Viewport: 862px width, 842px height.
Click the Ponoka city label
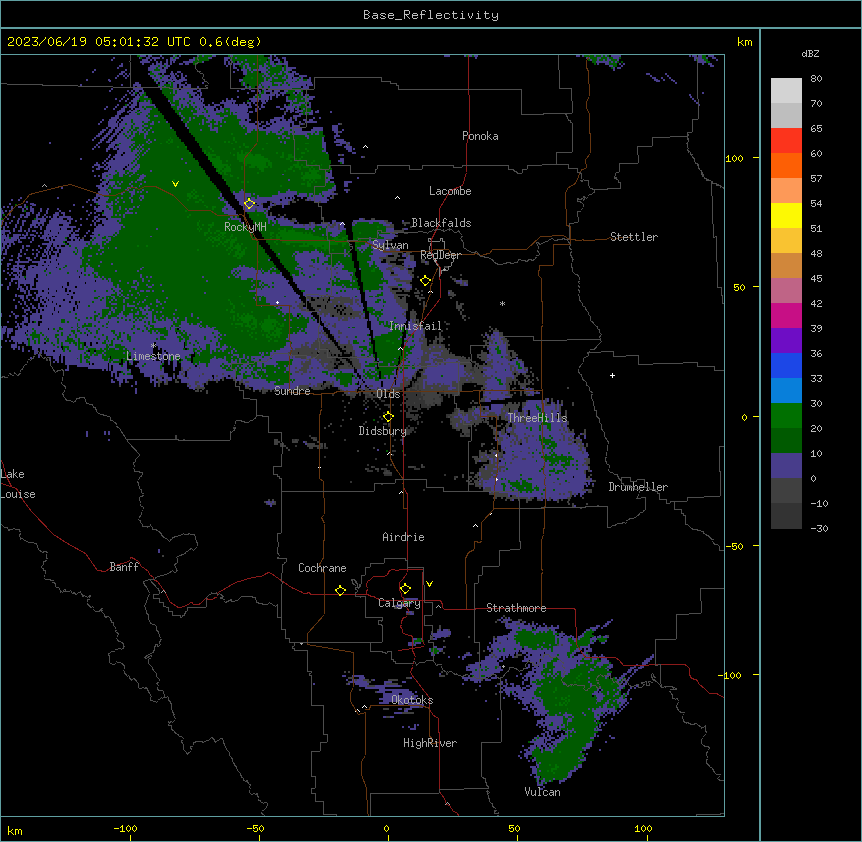pos(480,136)
